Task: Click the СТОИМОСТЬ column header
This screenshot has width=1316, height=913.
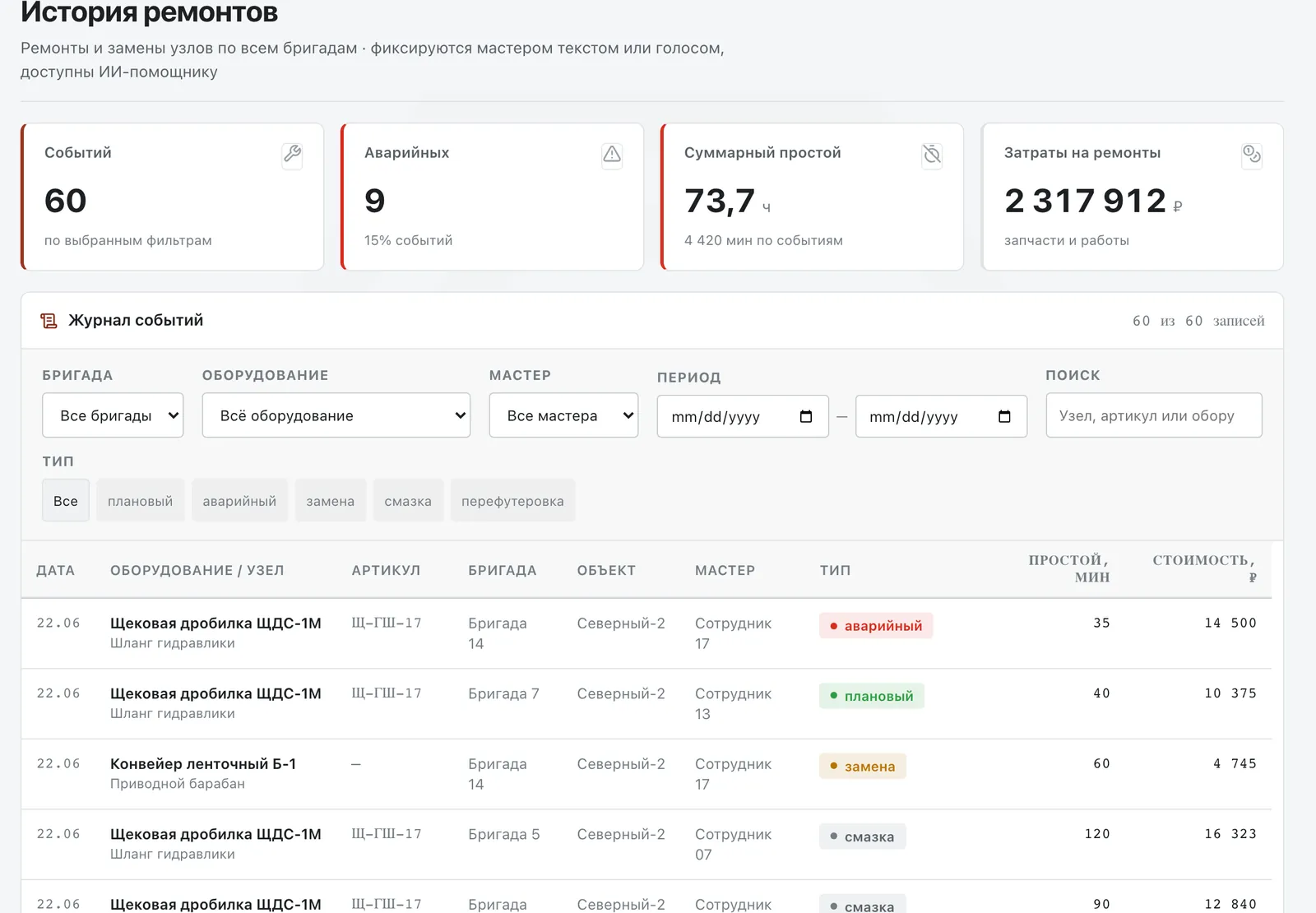Action: (1204, 568)
